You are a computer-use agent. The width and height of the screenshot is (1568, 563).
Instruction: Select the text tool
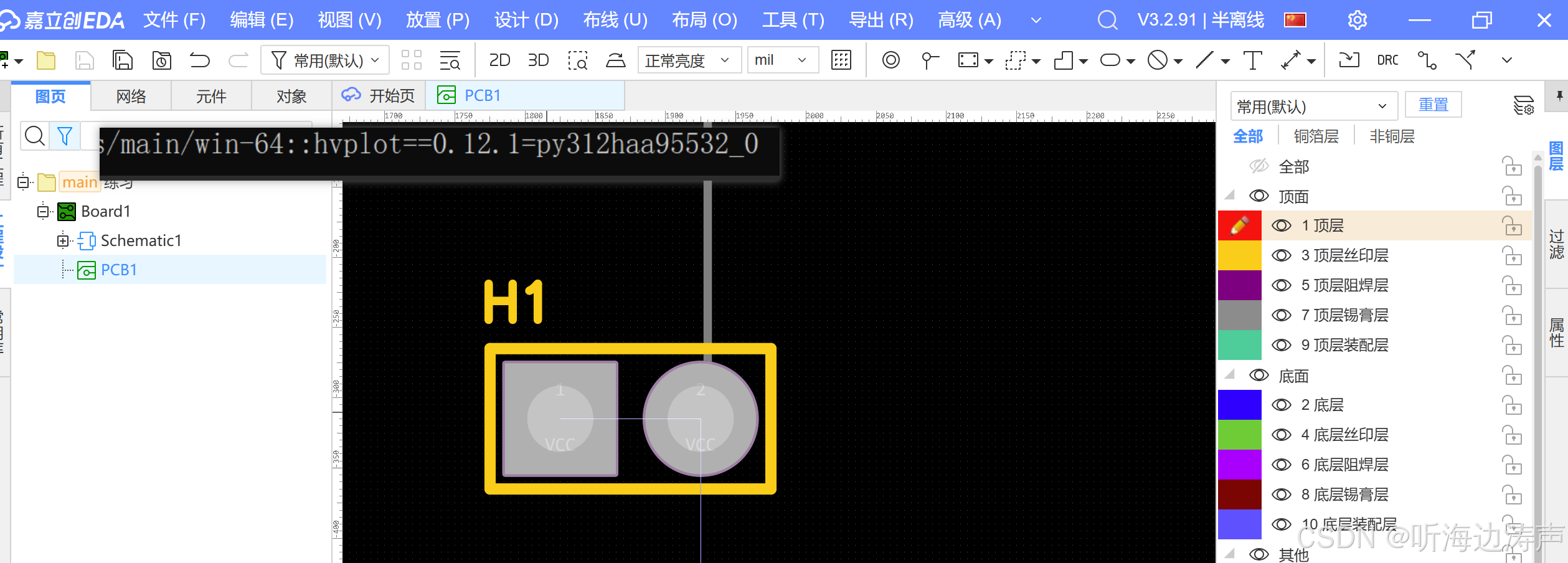1252,60
